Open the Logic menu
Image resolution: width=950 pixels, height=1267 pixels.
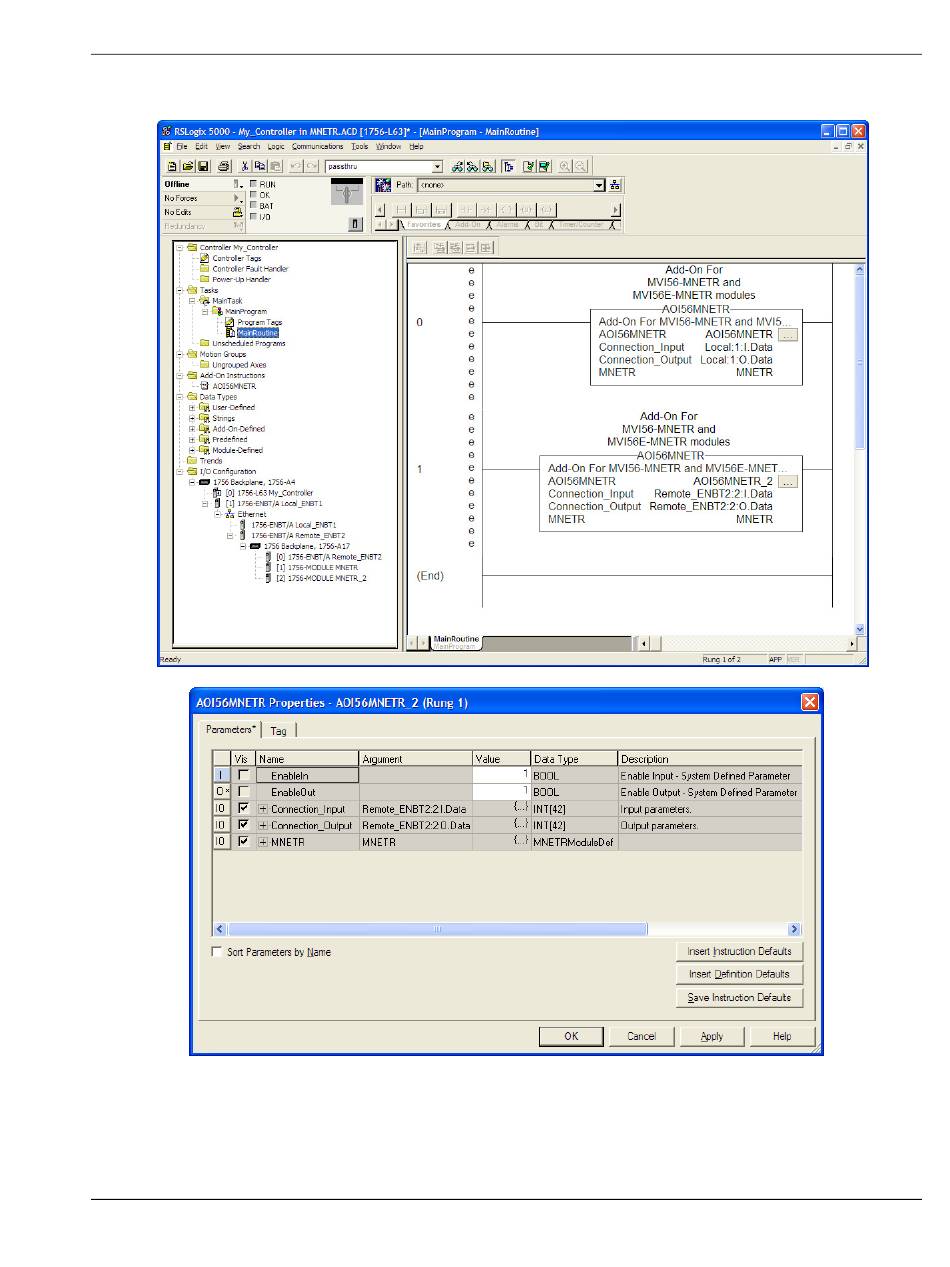(x=276, y=147)
